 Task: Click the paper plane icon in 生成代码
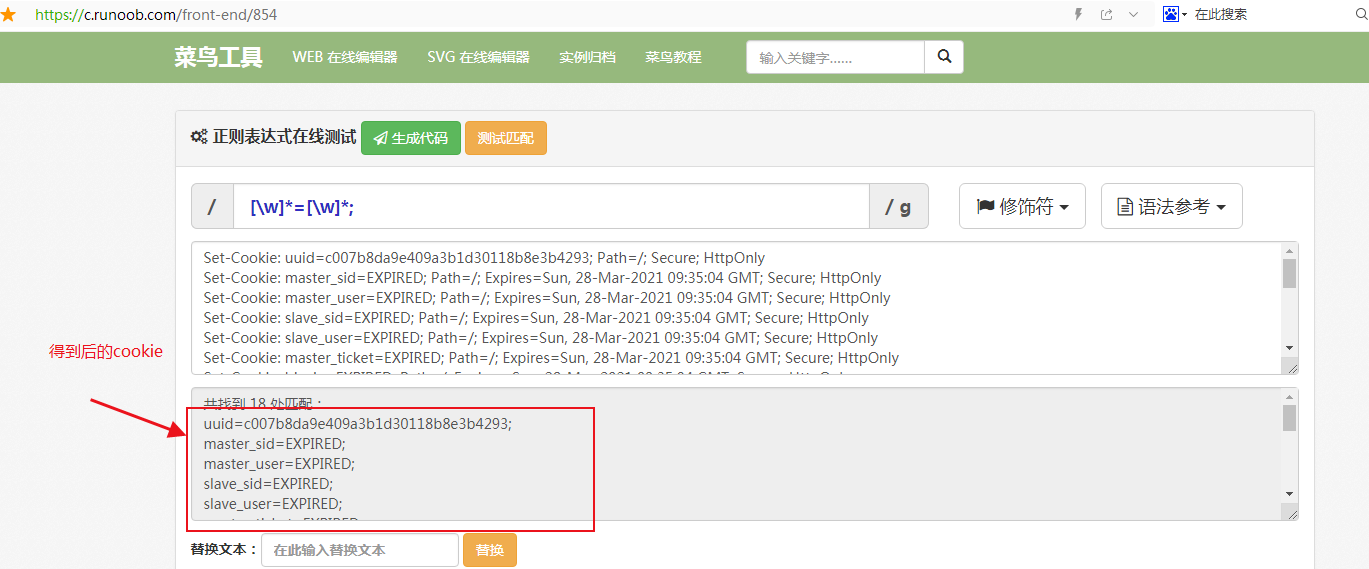click(380, 139)
